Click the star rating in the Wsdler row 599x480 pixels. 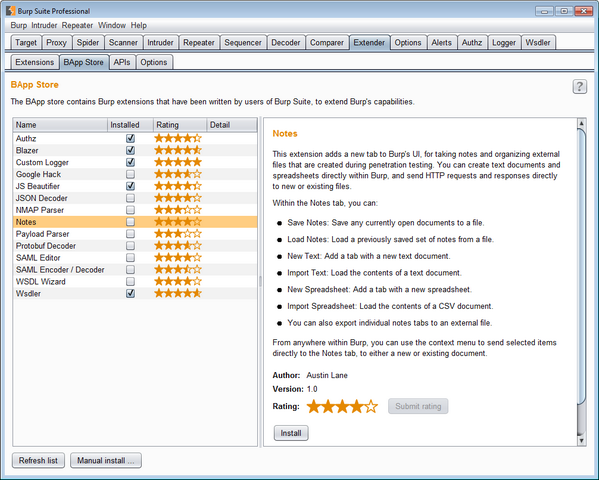click(x=178, y=294)
